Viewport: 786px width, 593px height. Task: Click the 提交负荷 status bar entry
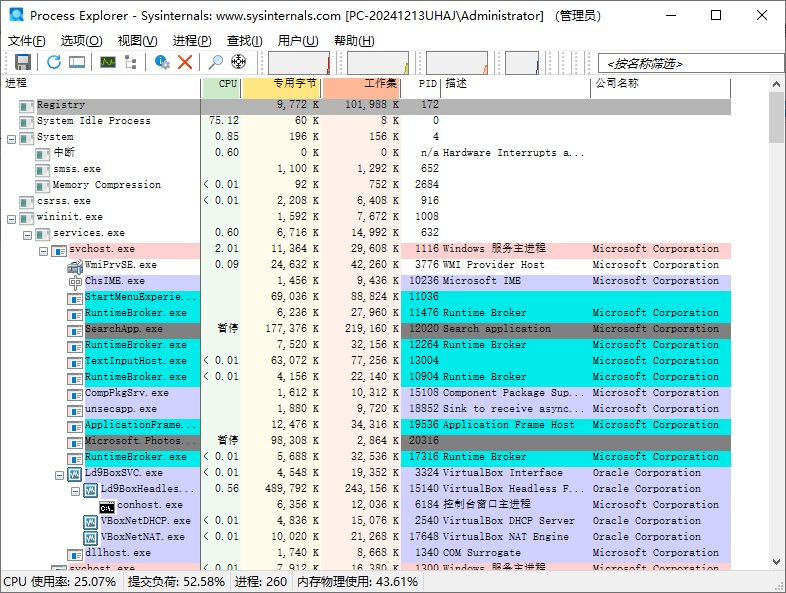pyautogui.click(x=176, y=582)
